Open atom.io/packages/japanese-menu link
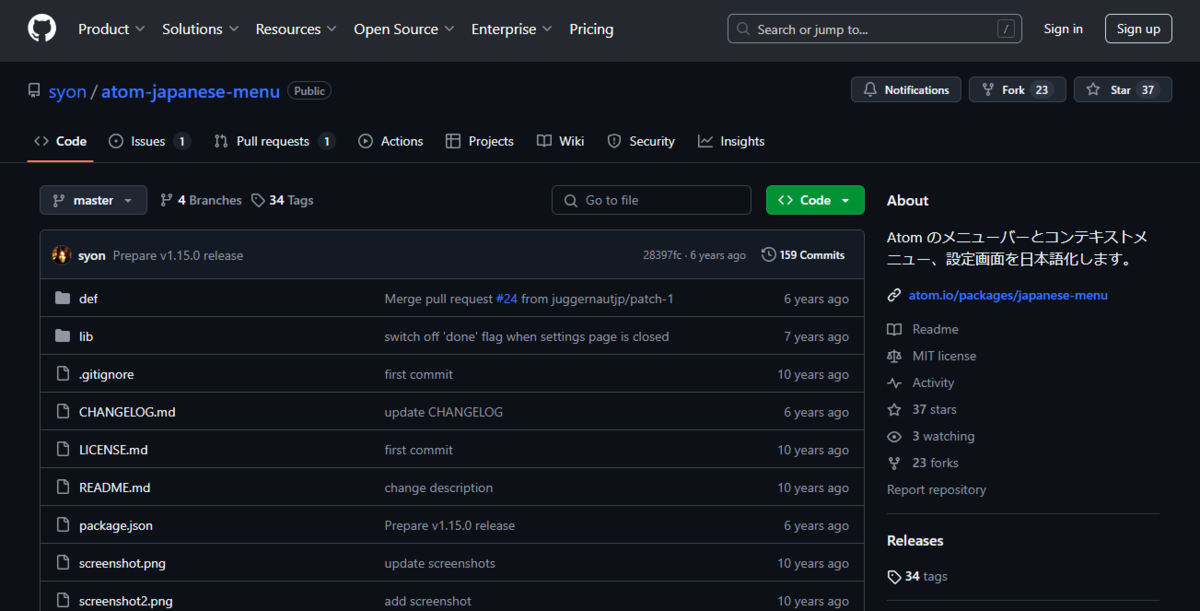Screen dimensions: 1200x611 (x=1008, y=295)
